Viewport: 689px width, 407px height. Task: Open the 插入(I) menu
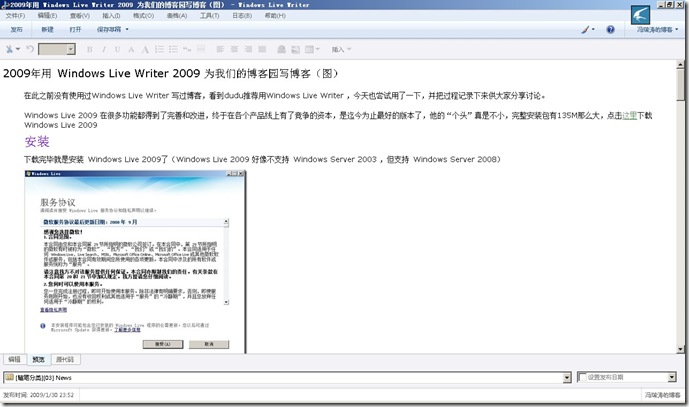pos(111,15)
